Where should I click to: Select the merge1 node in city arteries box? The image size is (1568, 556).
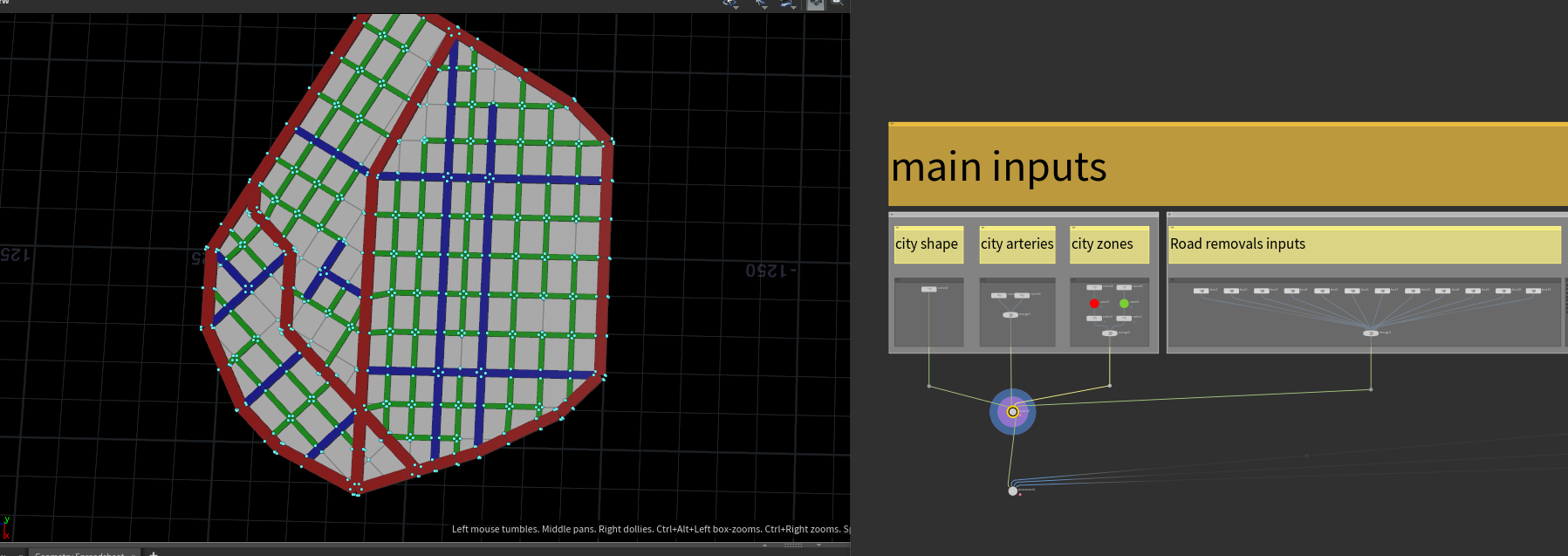point(1010,315)
